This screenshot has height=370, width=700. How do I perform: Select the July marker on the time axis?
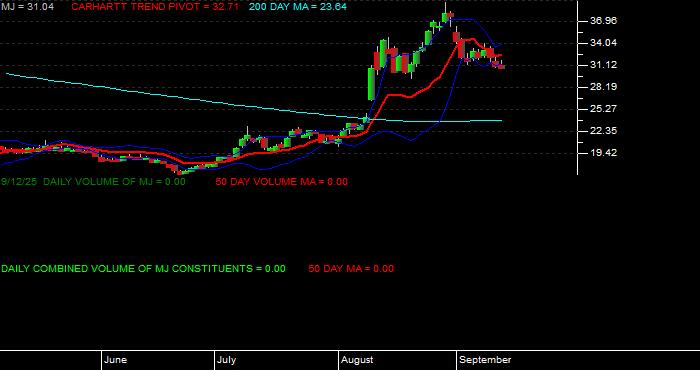coord(228,360)
